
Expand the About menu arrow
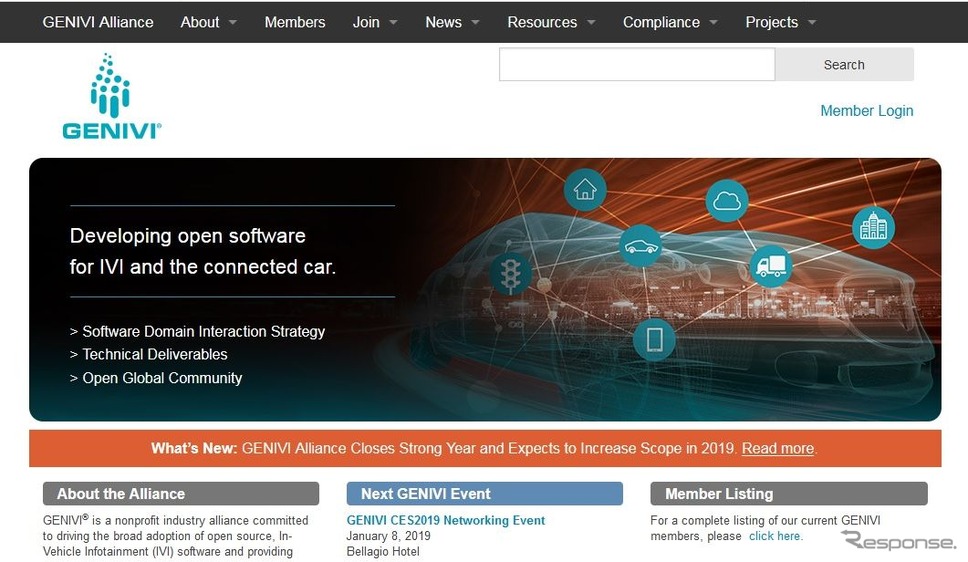click(x=233, y=22)
